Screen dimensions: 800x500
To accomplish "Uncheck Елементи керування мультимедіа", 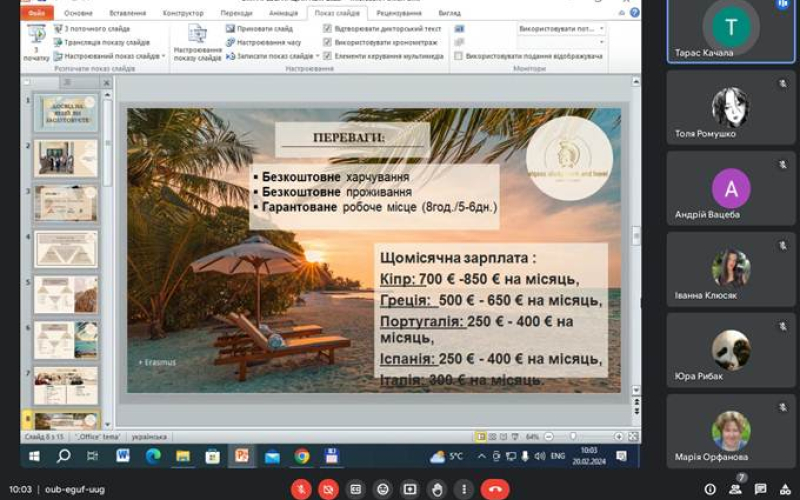I will point(328,56).
